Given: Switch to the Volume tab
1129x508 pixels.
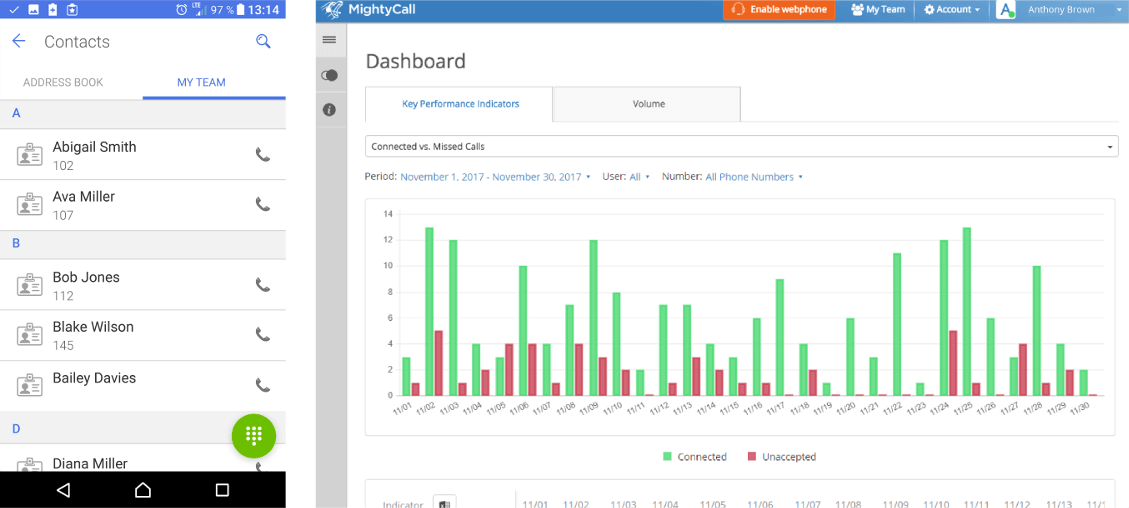Looking at the screenshot, I should click(x=648, y=104).
